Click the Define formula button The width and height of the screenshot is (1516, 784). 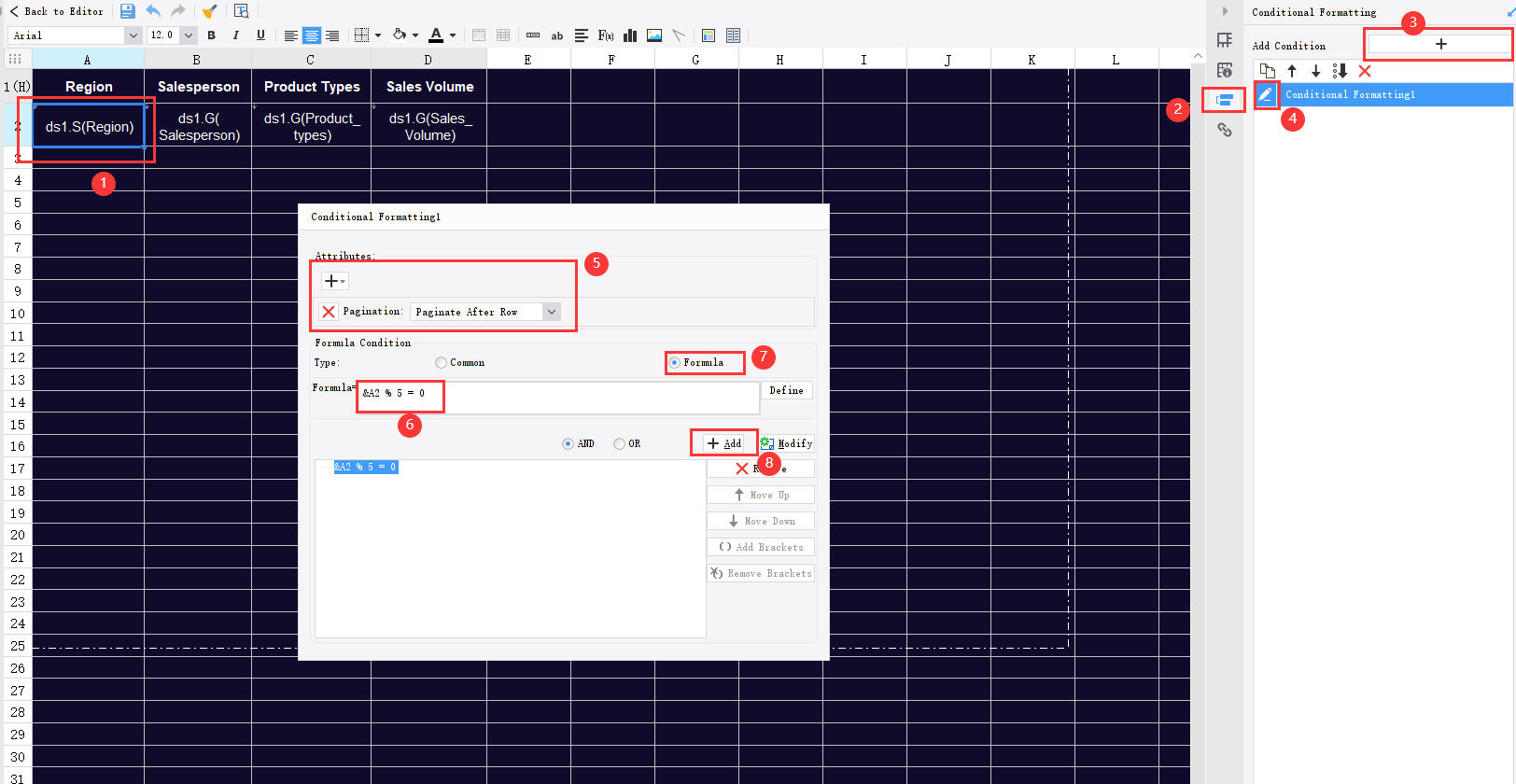pos(787,391)
